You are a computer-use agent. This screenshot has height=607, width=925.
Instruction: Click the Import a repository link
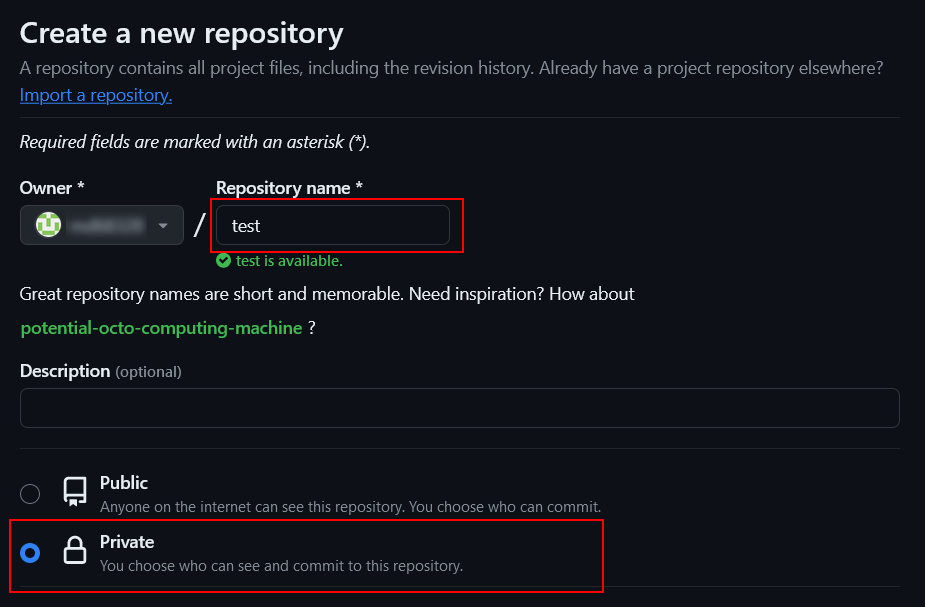[96, 95]
